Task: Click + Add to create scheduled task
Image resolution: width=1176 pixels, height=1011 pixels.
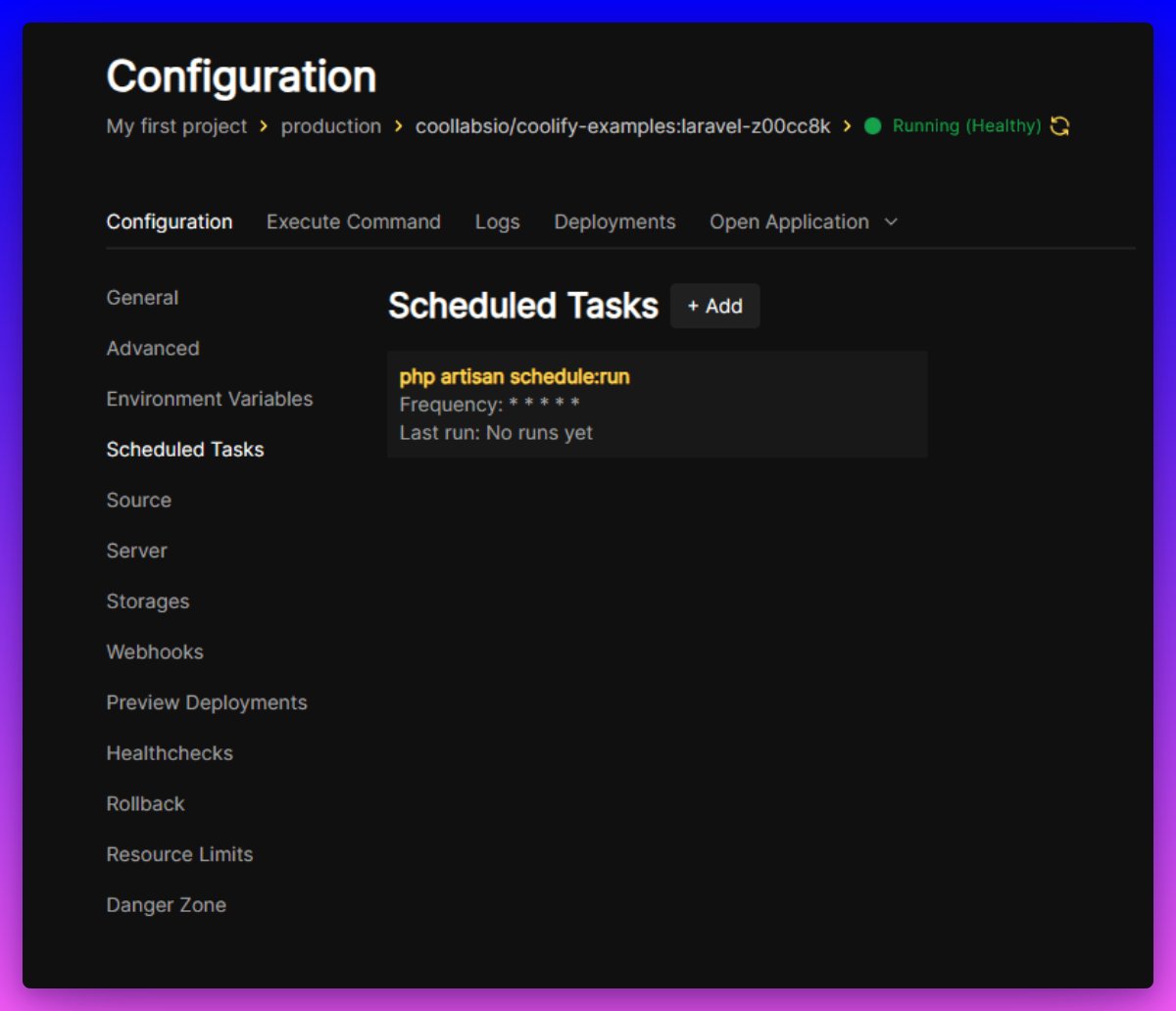Action: pos(715,306)
